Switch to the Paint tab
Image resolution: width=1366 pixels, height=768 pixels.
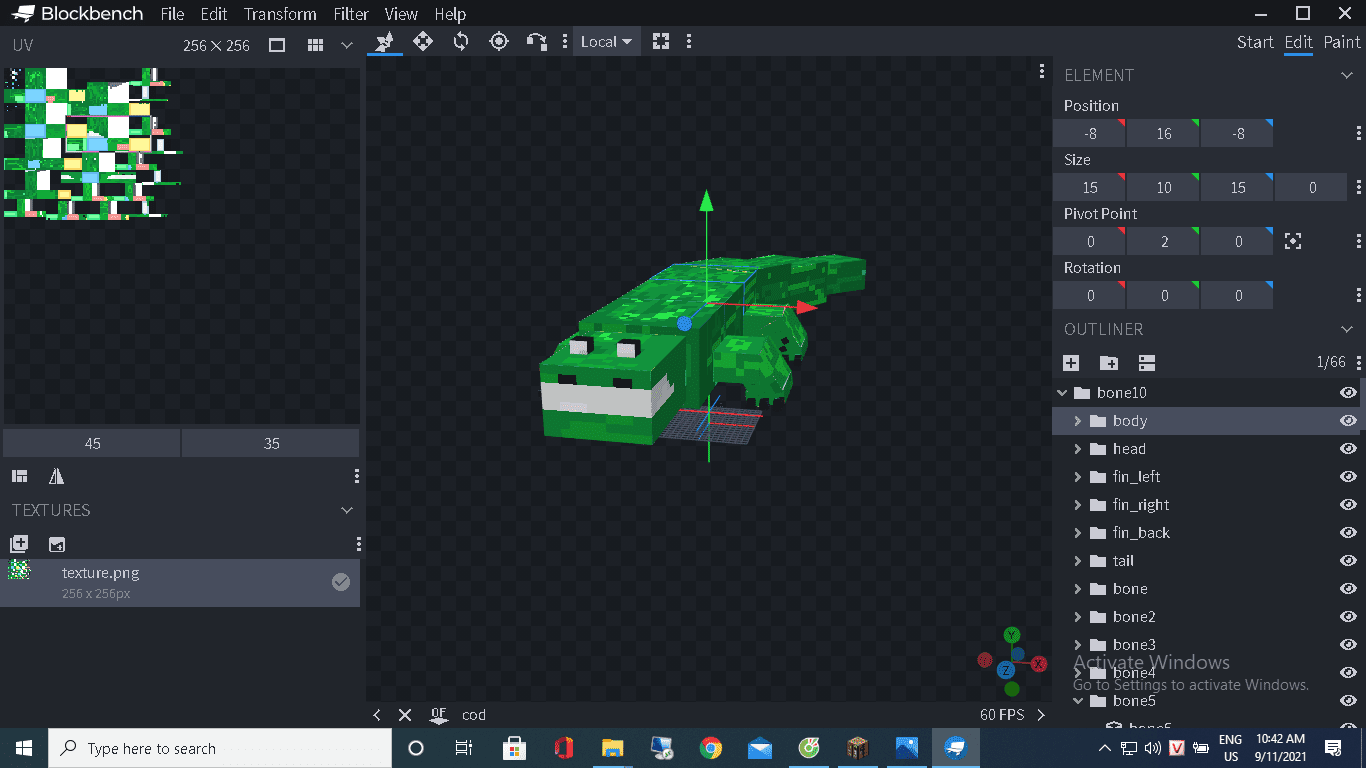click(1342, 42)
